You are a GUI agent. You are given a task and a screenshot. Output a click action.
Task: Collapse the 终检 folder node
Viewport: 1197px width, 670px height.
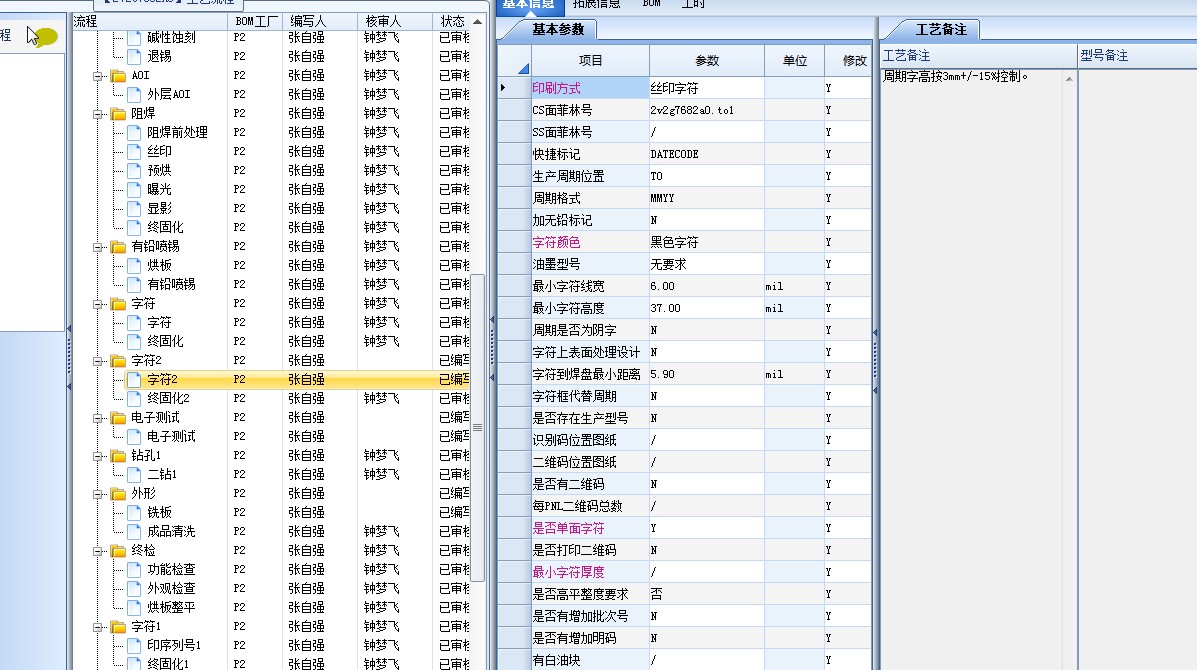[98, 551]
